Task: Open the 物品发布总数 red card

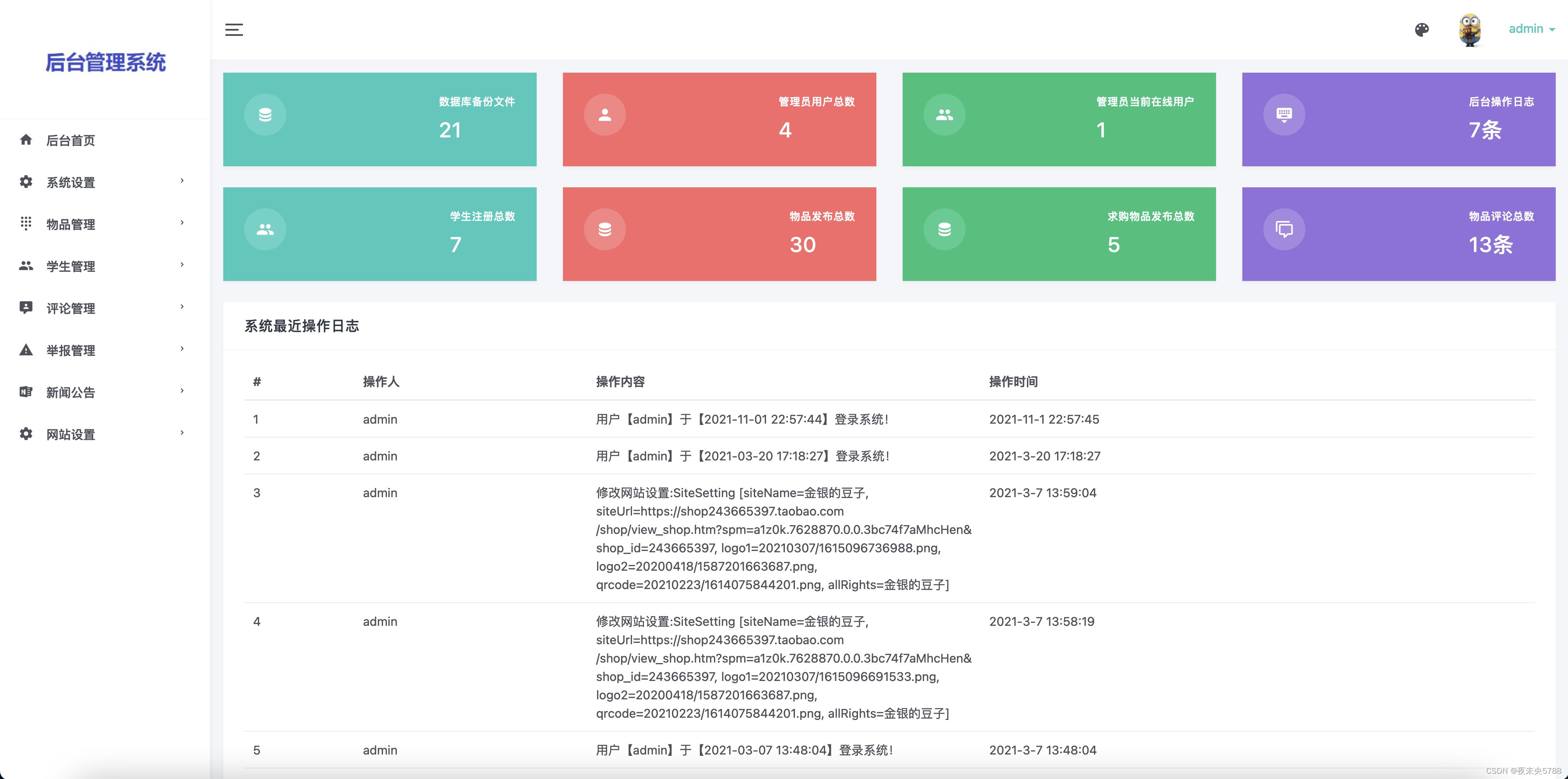Action: 719,234
